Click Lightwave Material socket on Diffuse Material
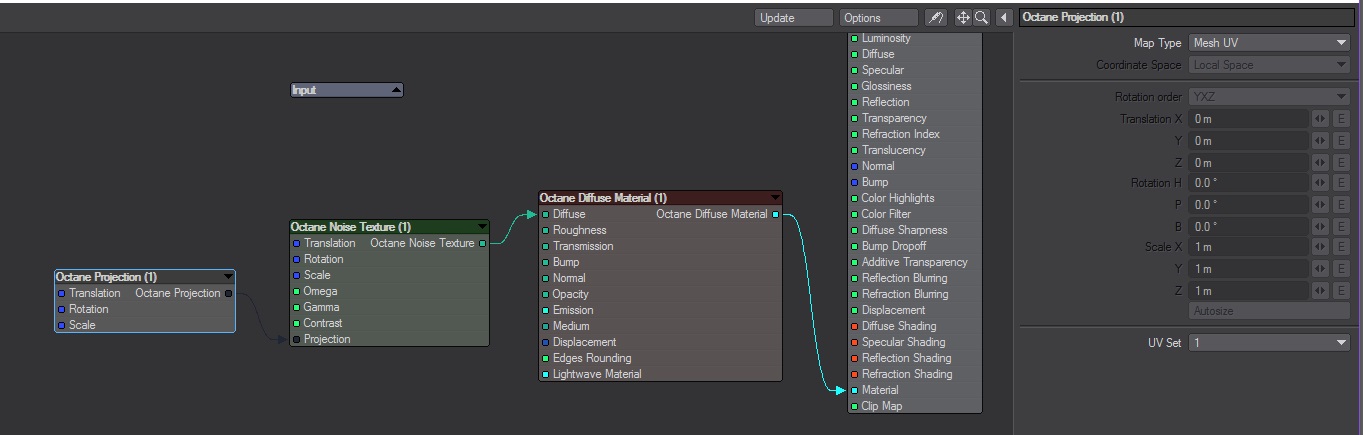This screenshot has width=1363, height=435. 545,374
